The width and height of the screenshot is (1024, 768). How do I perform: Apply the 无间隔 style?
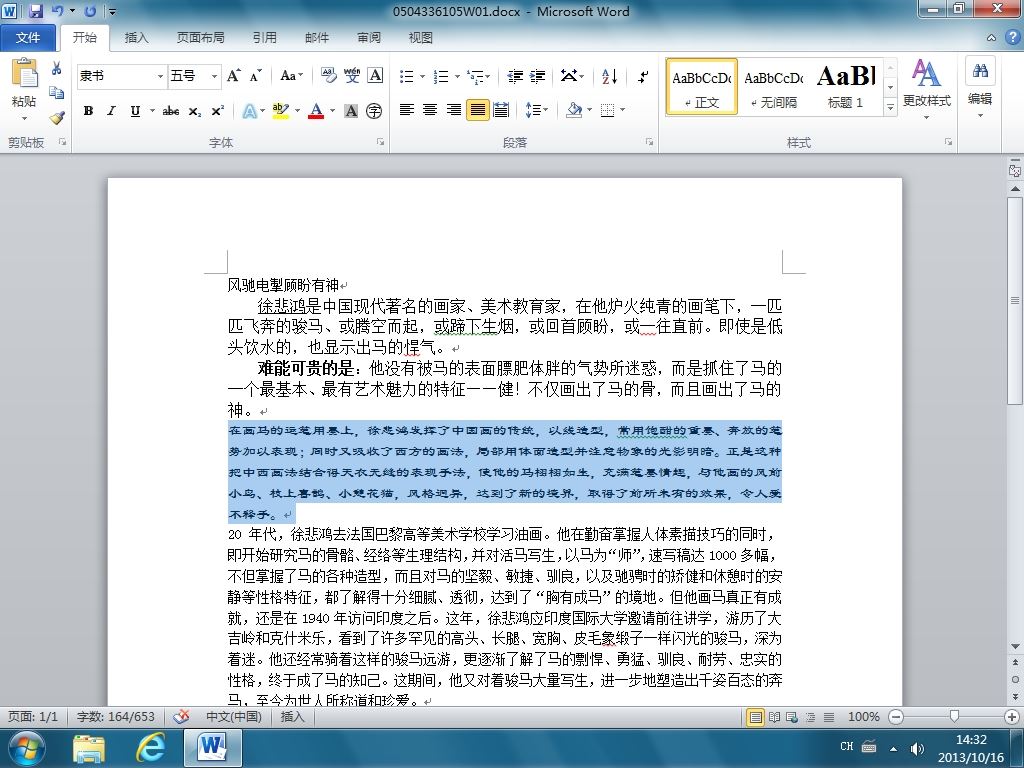pyautogui.click(x=774, y=87)
